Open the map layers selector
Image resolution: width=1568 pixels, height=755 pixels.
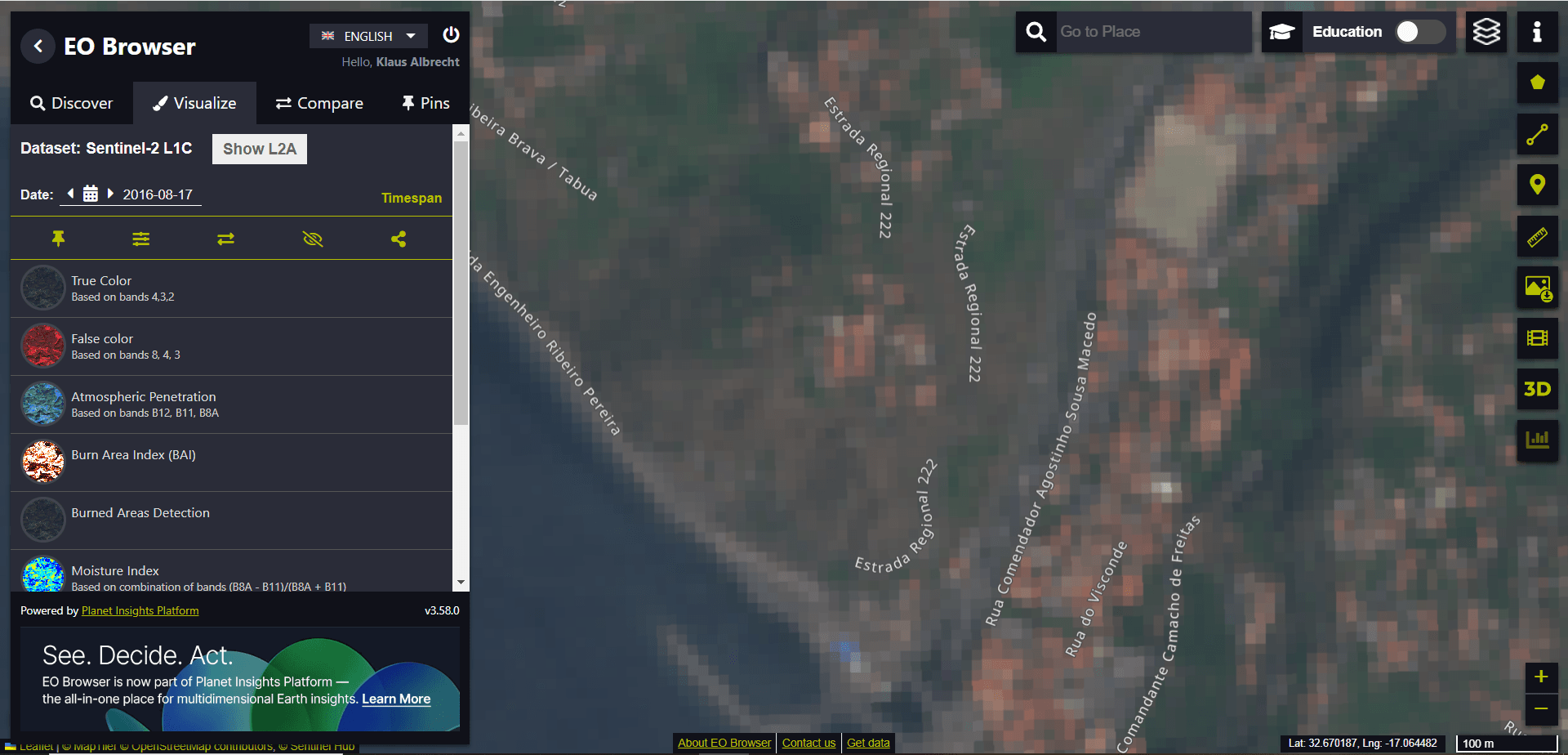point(1486,32)
